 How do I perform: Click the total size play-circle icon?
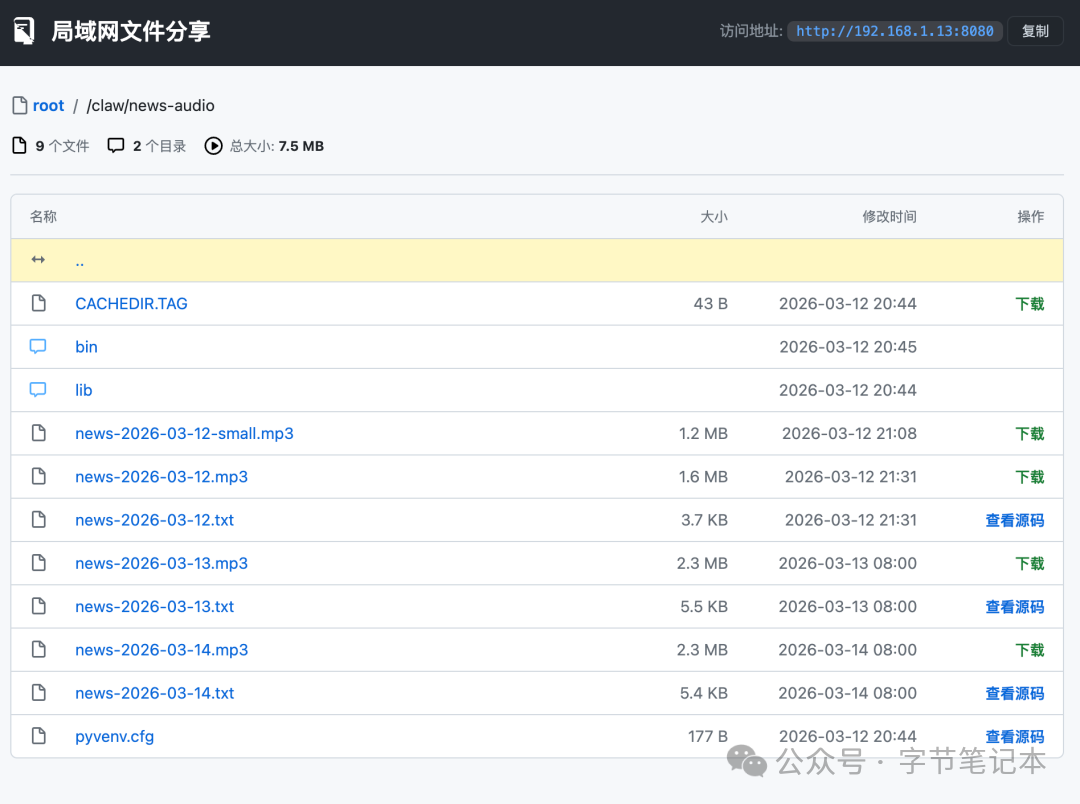pos(213,146)
